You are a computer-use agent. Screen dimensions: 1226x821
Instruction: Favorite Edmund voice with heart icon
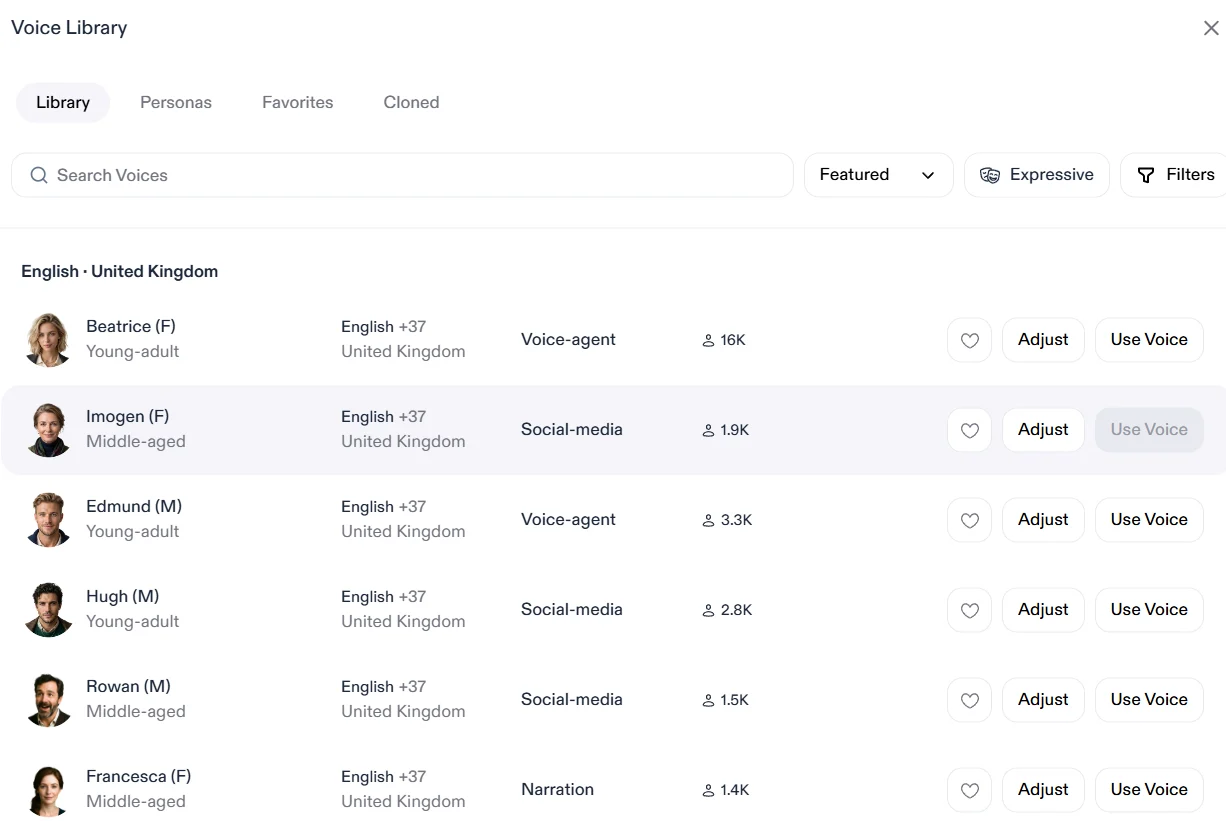click(x=969, y=520)
